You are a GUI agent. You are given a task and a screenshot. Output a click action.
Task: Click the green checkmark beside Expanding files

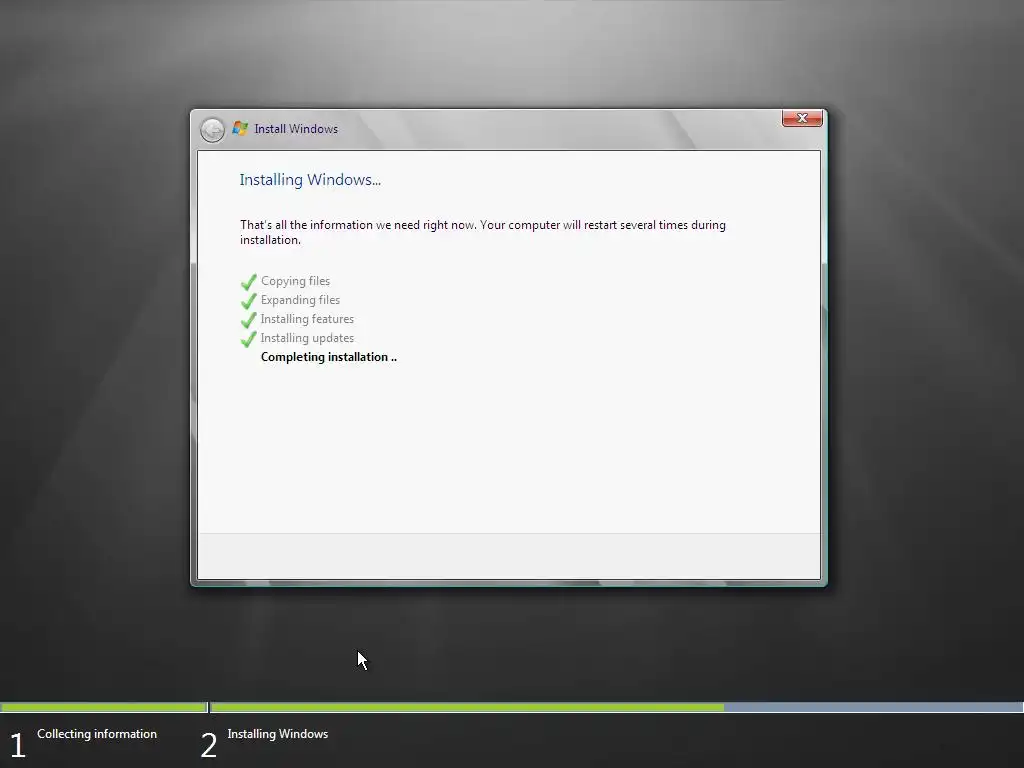(x=249, y=300)
